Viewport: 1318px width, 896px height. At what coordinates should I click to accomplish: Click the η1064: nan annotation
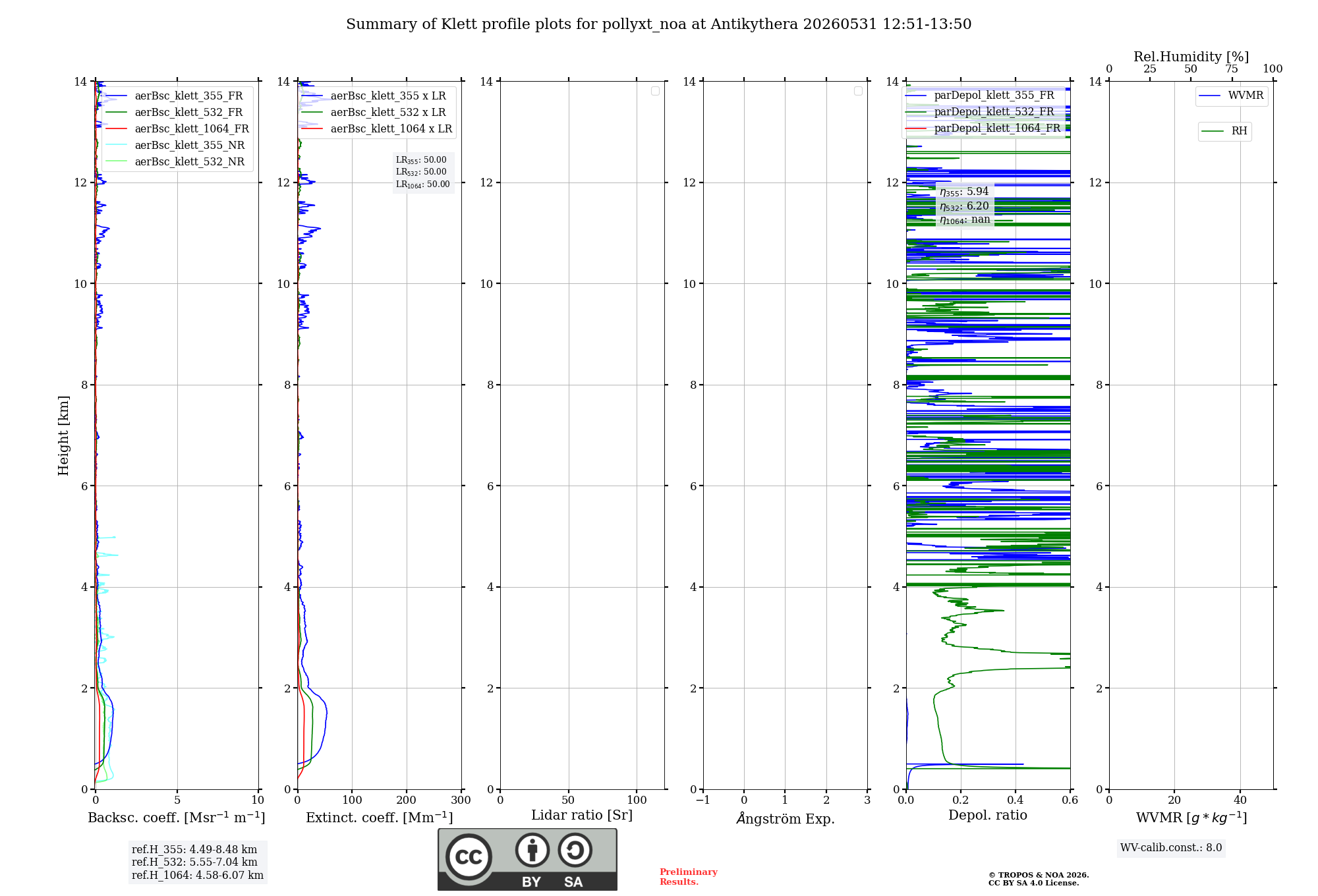click(965, 220)
